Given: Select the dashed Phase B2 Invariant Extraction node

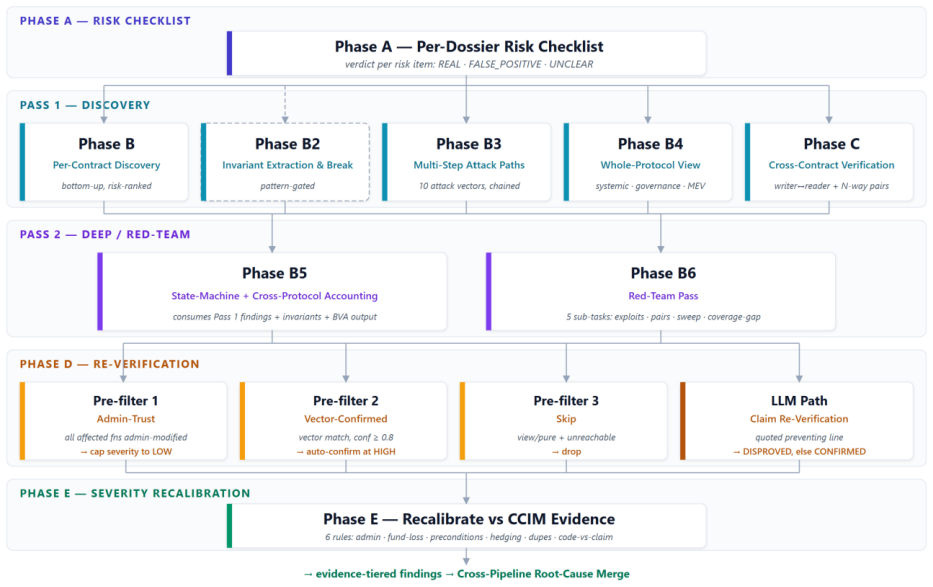Looking at the screenshot, I should [x=286, y=162].
